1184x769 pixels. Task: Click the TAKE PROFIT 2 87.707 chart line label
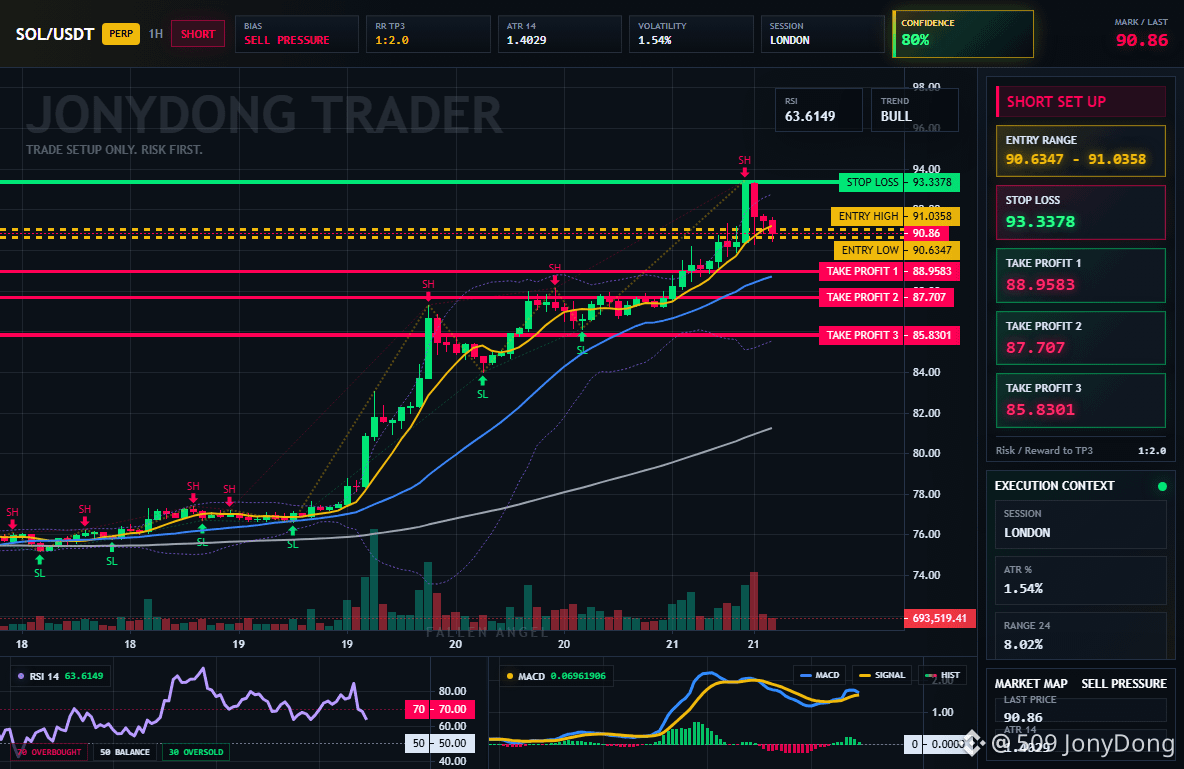(886, 297)
